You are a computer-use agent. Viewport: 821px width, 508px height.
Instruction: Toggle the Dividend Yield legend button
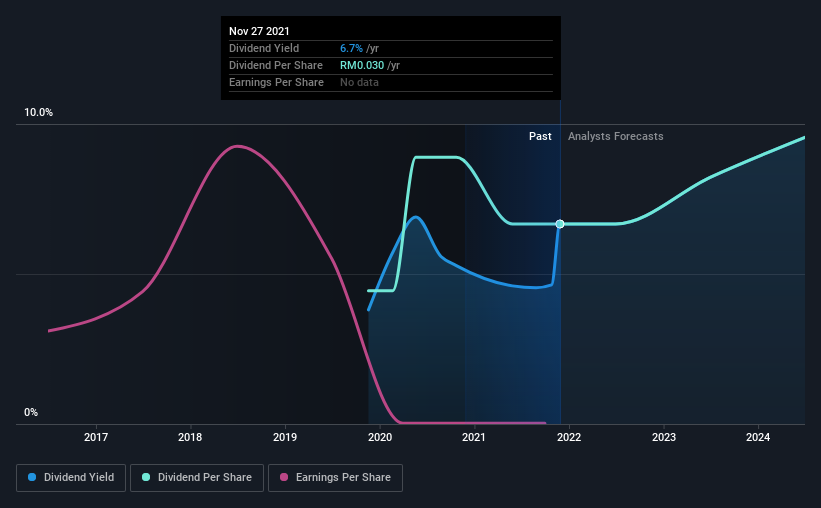pos(71,478)
